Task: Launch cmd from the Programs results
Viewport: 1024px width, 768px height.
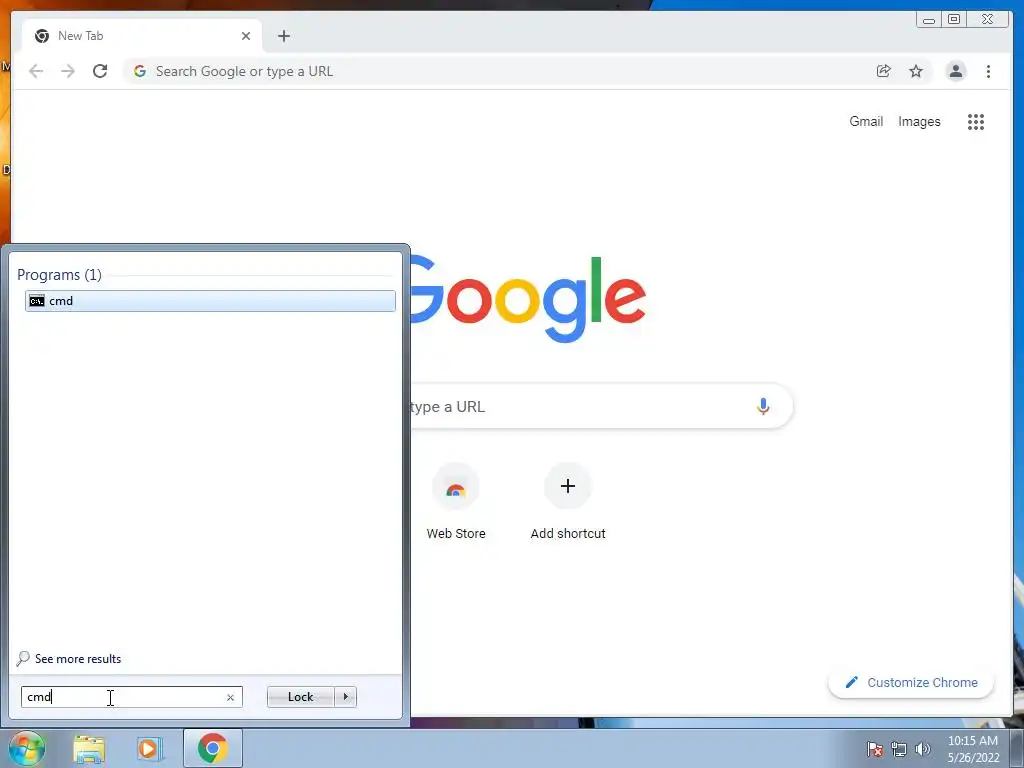Action: (x=210, y=301)
